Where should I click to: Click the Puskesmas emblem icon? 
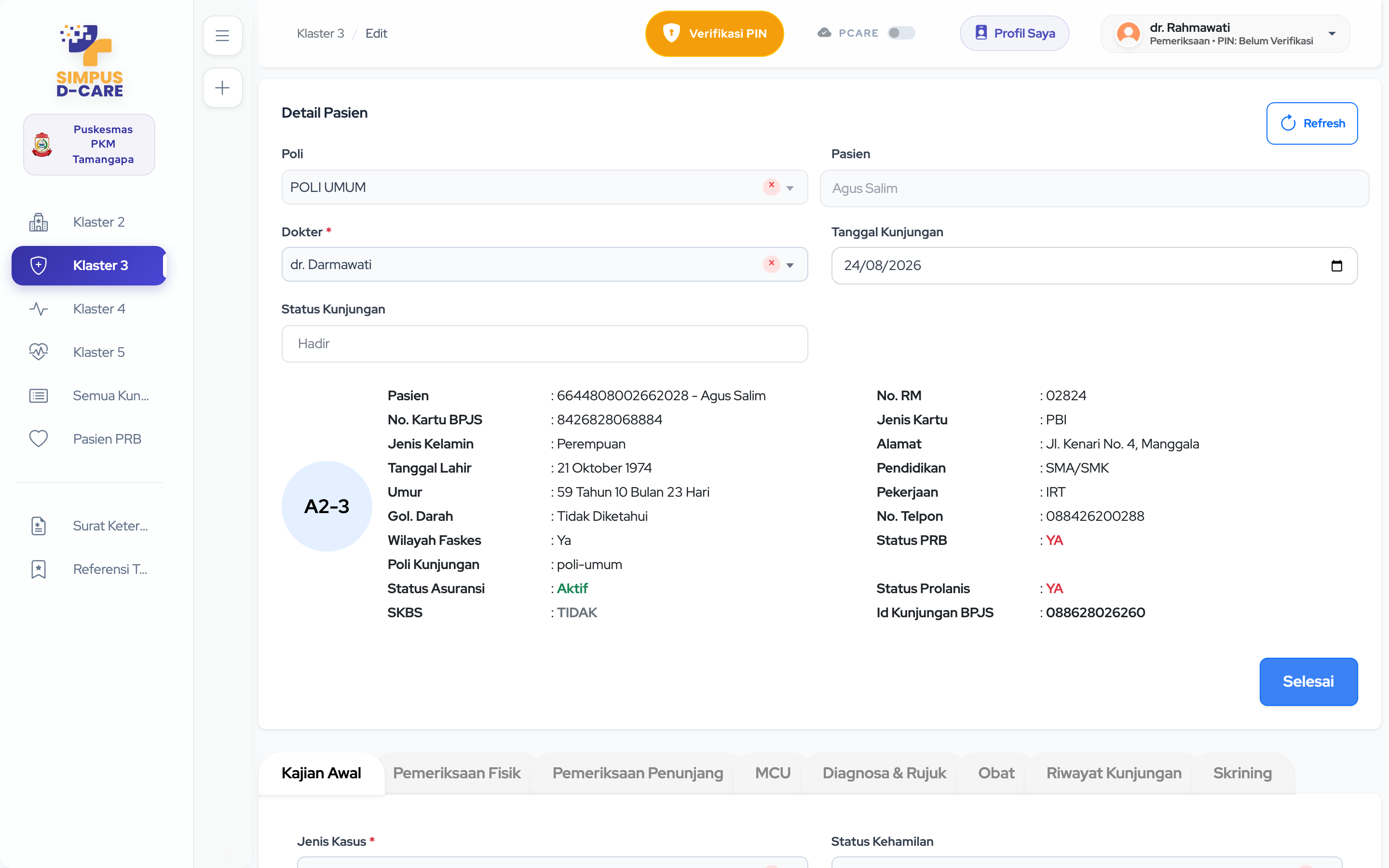[x=42, y=145]
